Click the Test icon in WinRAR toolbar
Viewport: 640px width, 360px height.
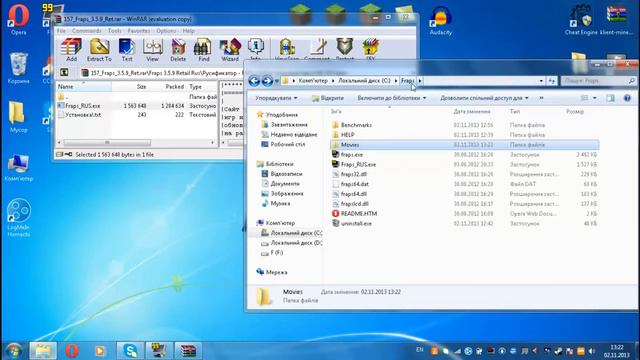(x=127, y=49)
